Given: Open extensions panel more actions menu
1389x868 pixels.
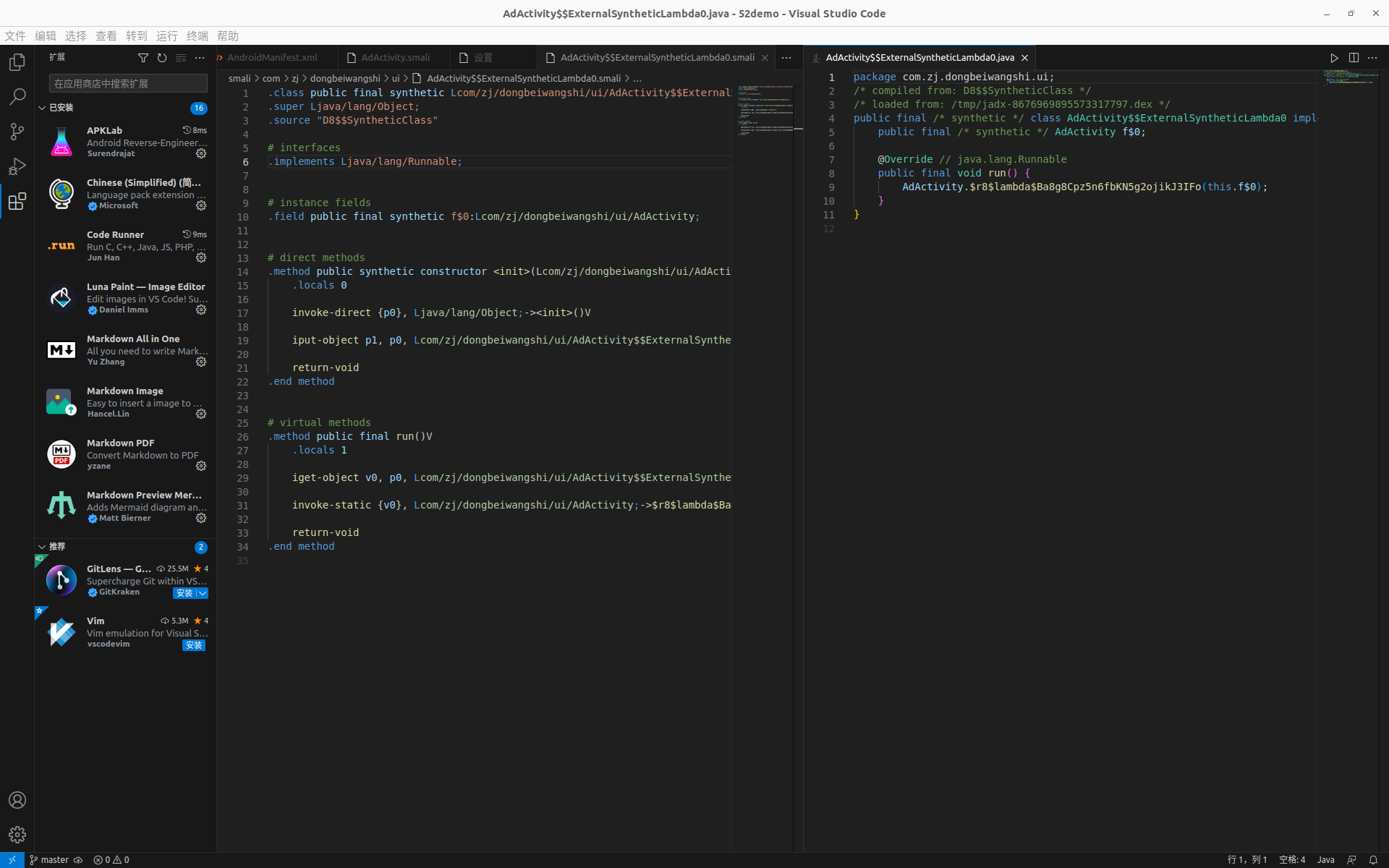Looking at the screenshot, I should click(200, 58).
